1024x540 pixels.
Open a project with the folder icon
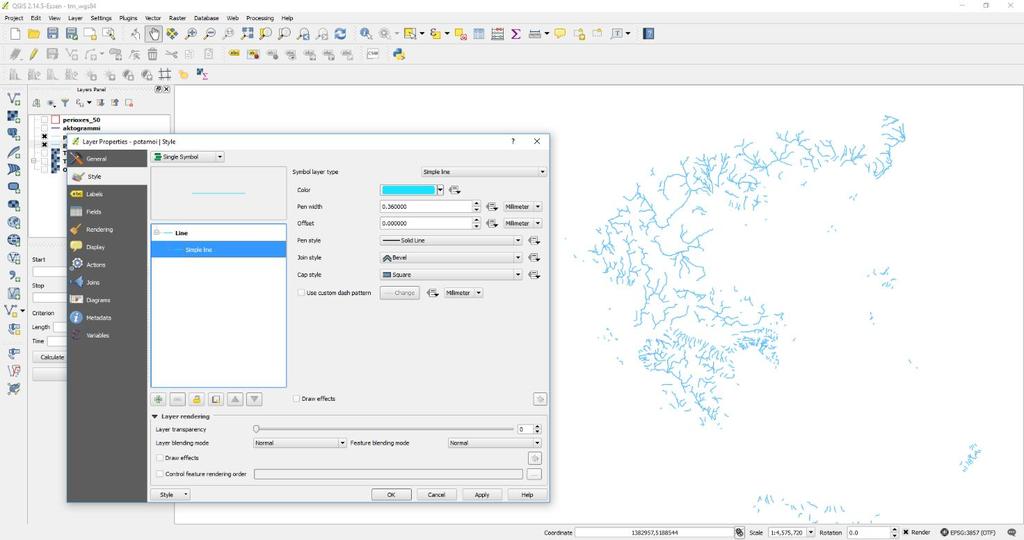[33, 33]
